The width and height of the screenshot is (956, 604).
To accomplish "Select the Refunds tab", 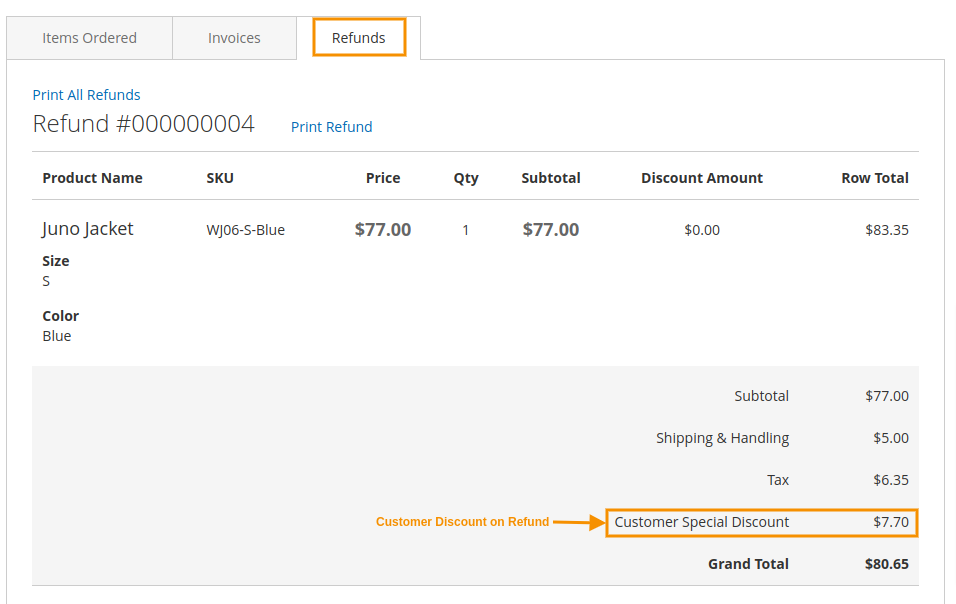I will pyautogui.click(x=358, y=38).
